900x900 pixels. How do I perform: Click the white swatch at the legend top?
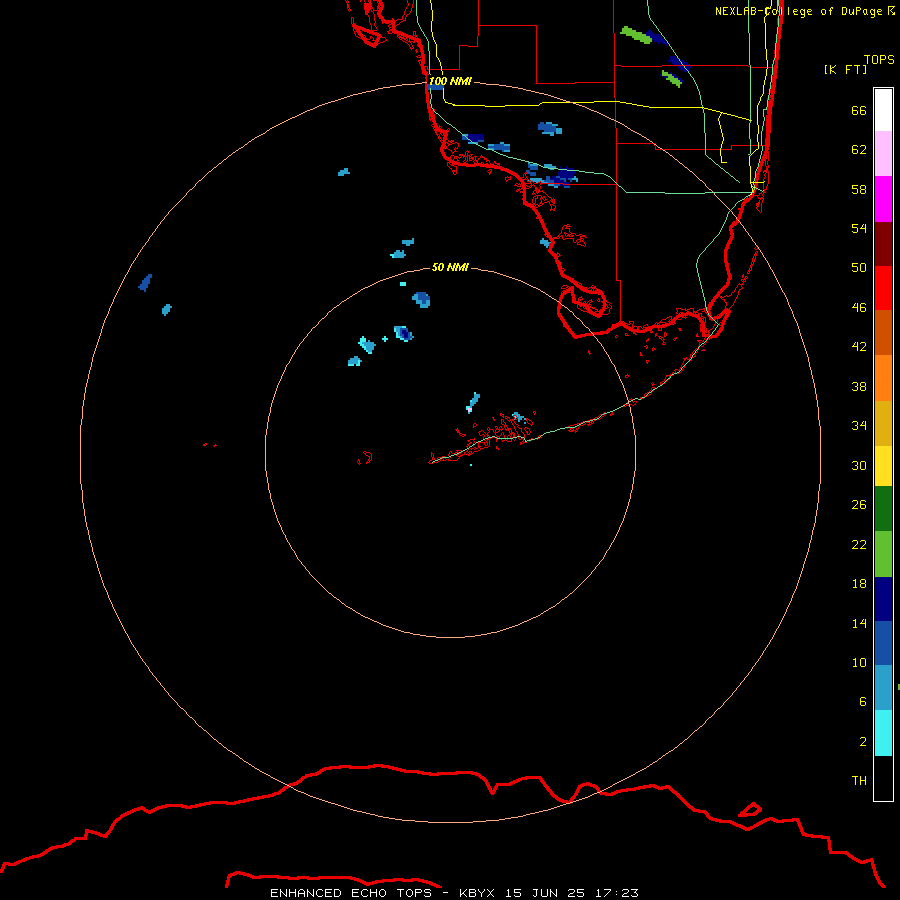[x=883, y=110]
